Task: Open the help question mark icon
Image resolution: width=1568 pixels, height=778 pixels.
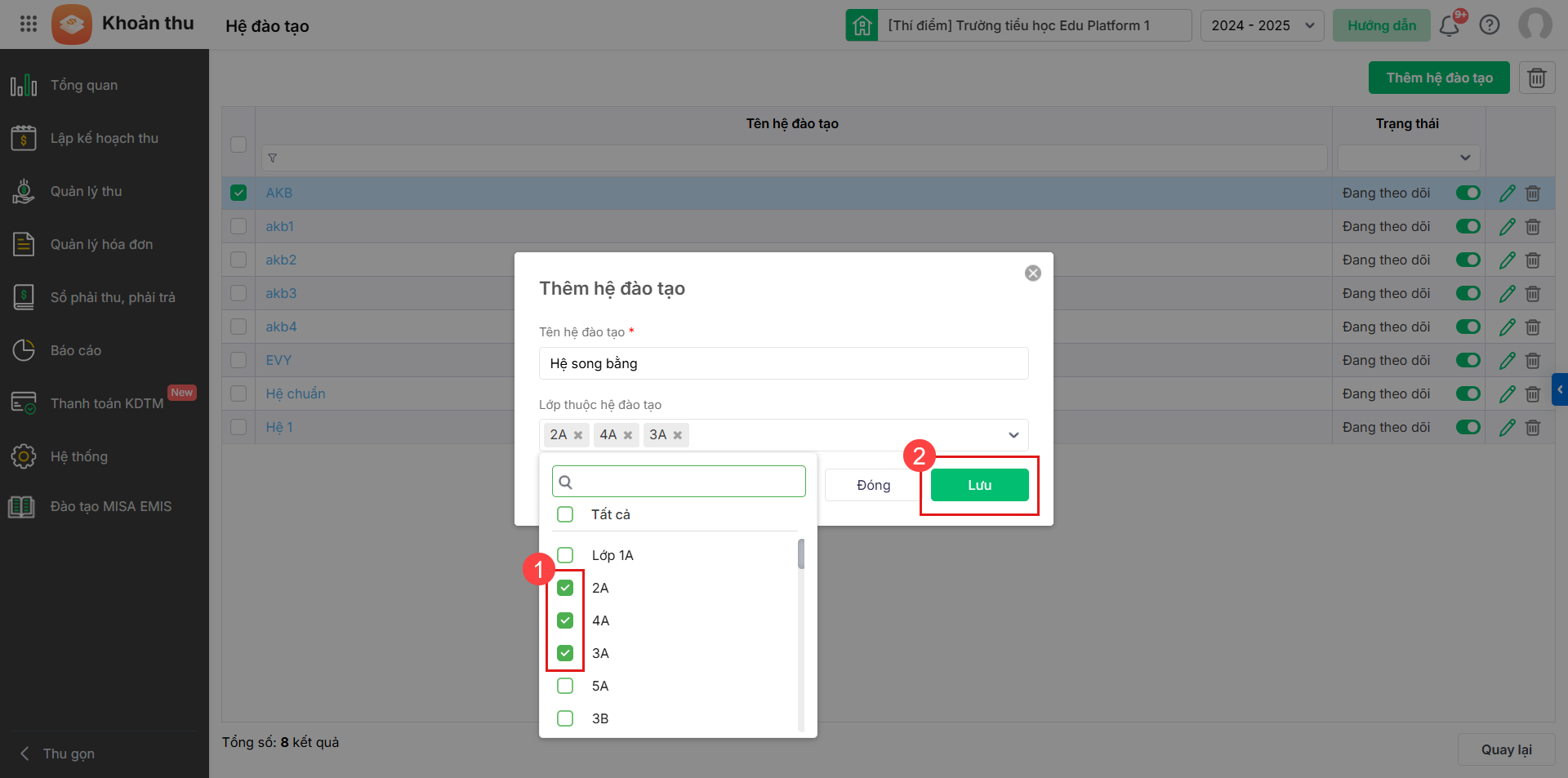Action: [x=1490, y=25]
